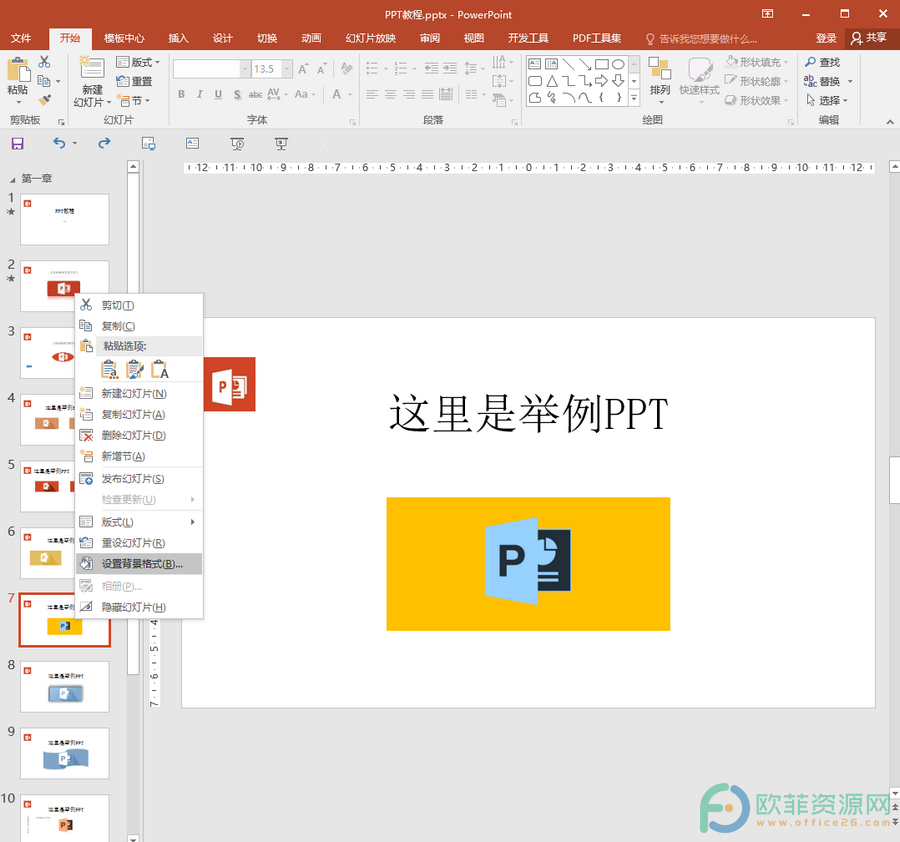
Task: Choose 复制(C) in context menu
Action: point(139,326)
